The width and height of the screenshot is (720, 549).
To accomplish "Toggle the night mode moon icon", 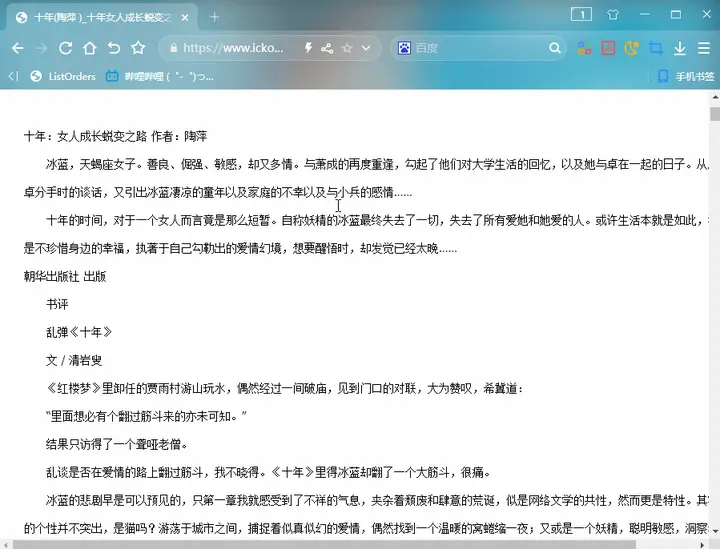I will [632, 48].
